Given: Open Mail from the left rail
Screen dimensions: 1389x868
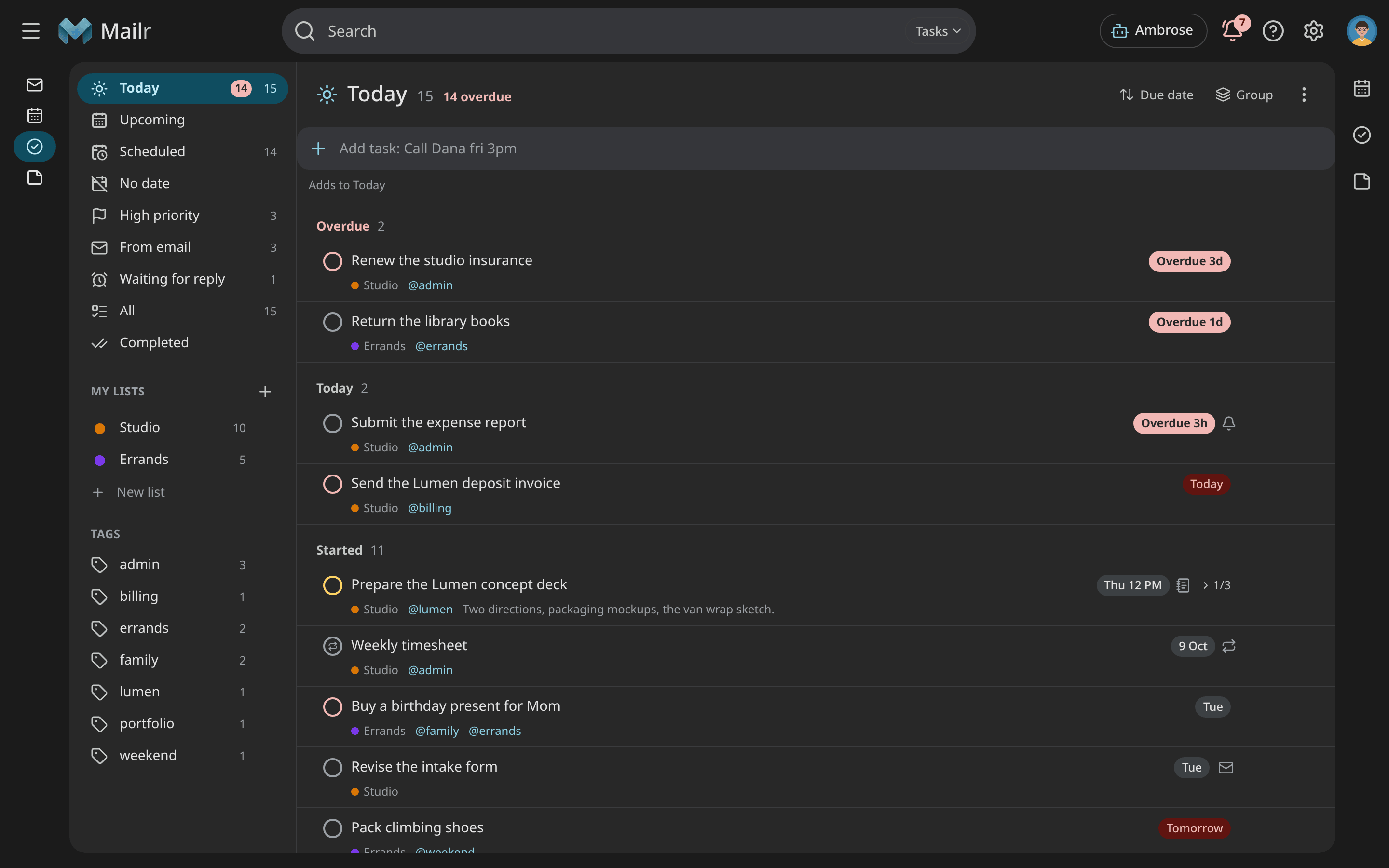Looking at the screenshot, I should 34,85.
